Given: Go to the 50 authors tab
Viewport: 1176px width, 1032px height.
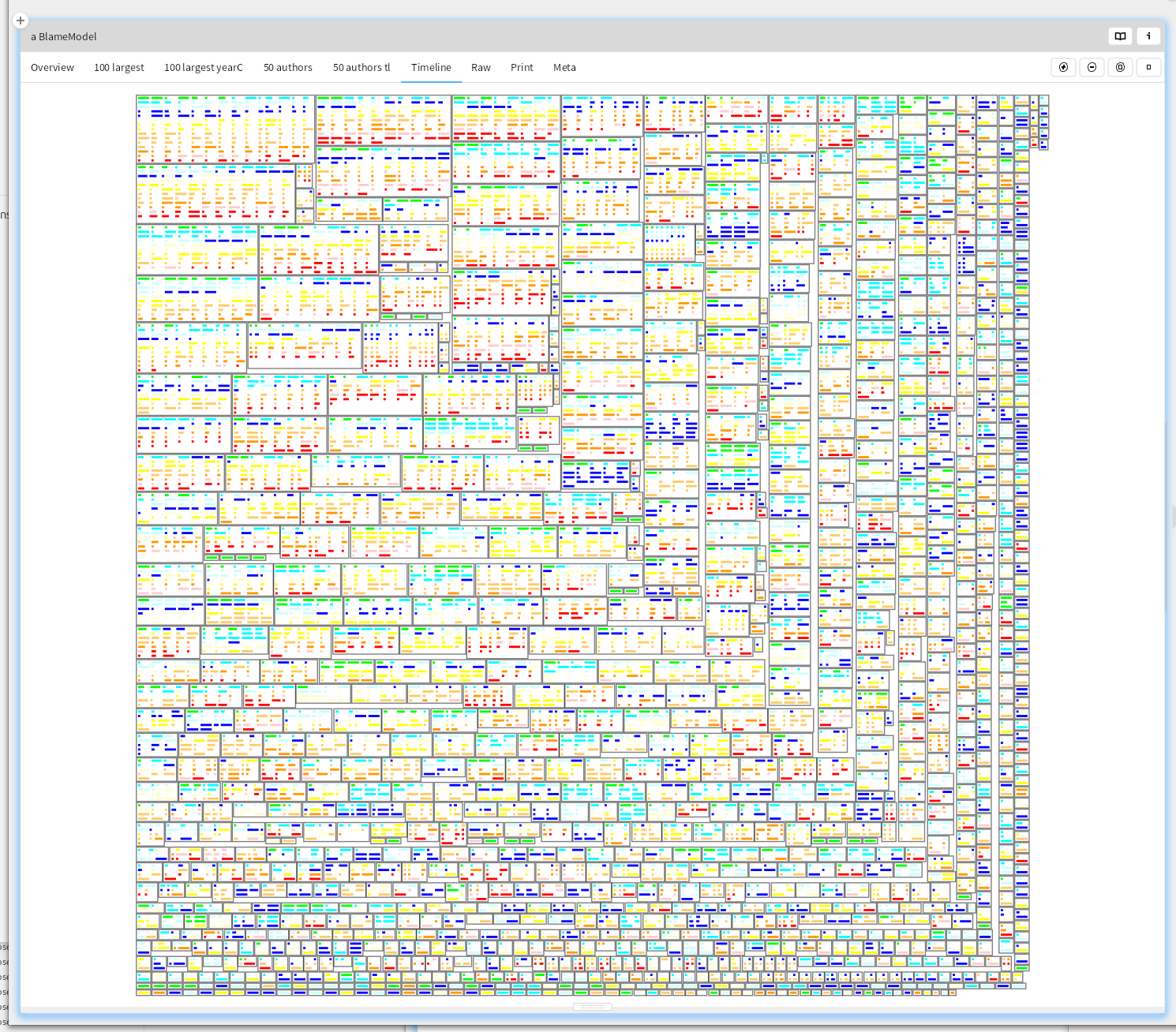Looking at the screenshot, I should tap(287, 68).
